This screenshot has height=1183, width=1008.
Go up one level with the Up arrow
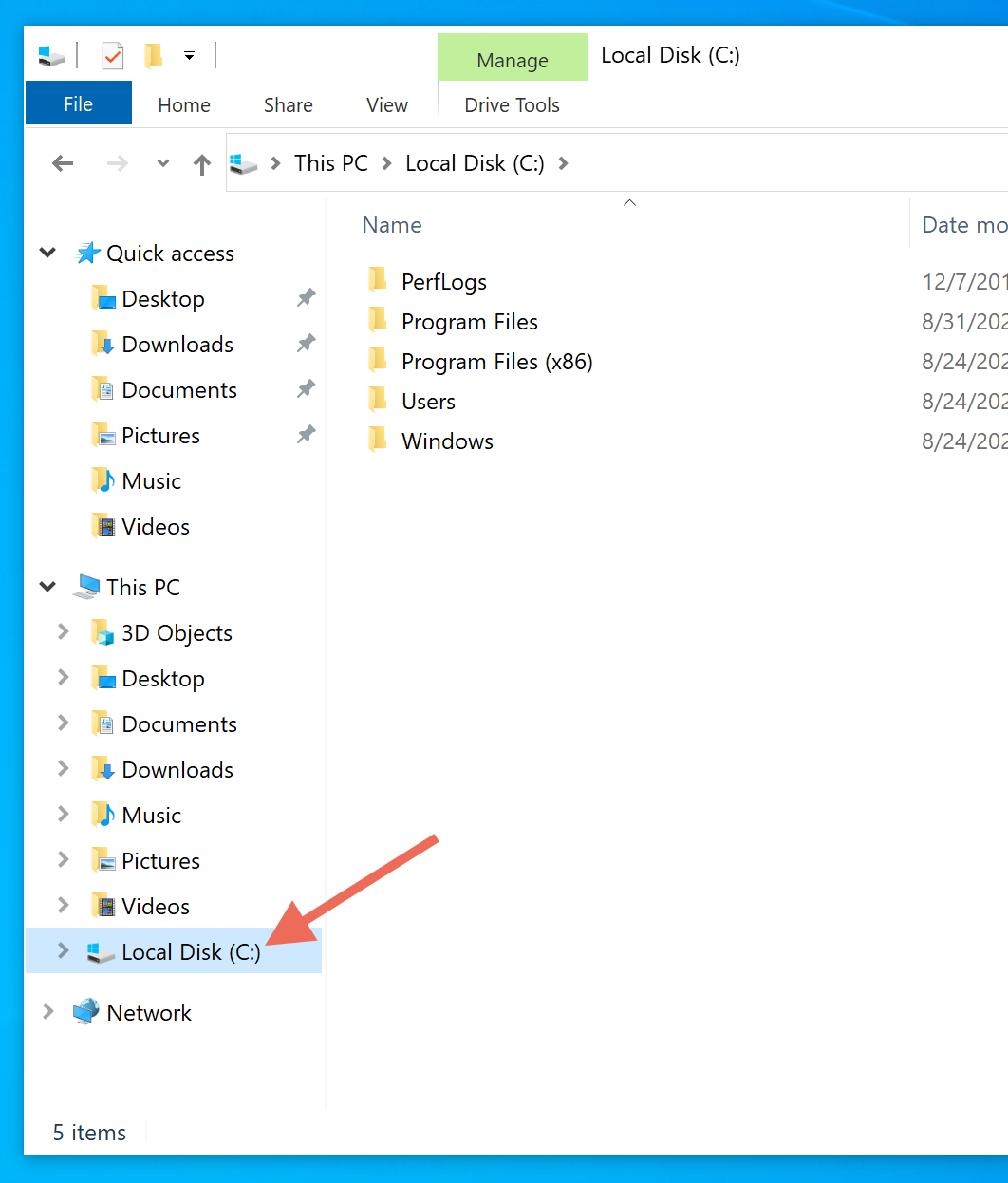[x=202, y=164]
